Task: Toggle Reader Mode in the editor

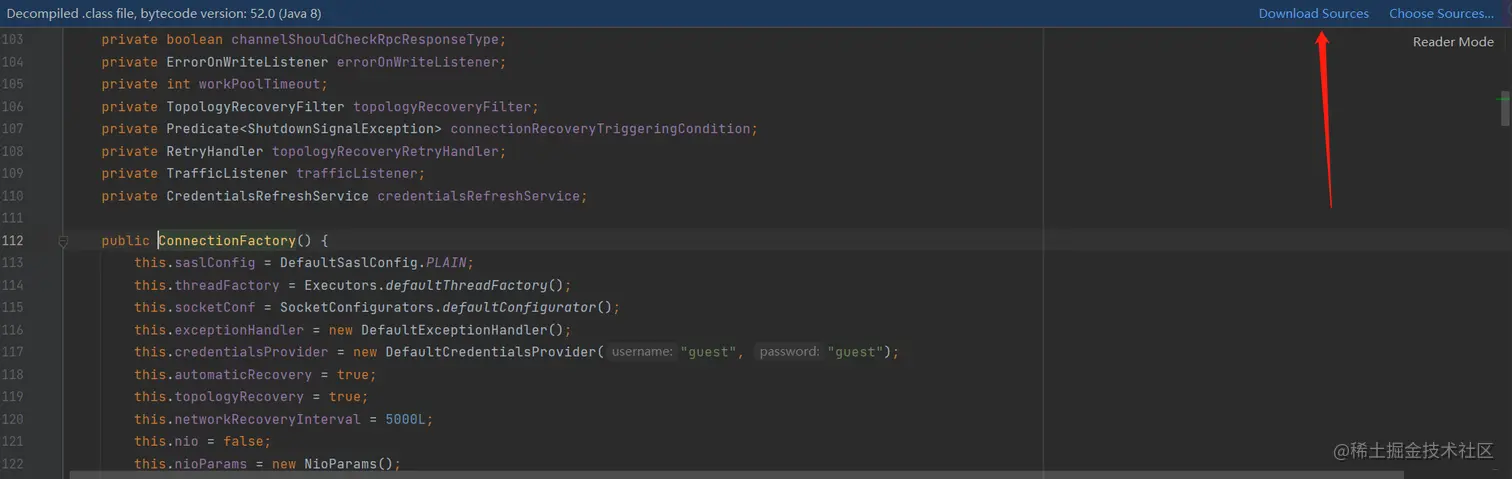Action: pyautogui.click(x=1453, y=42)
